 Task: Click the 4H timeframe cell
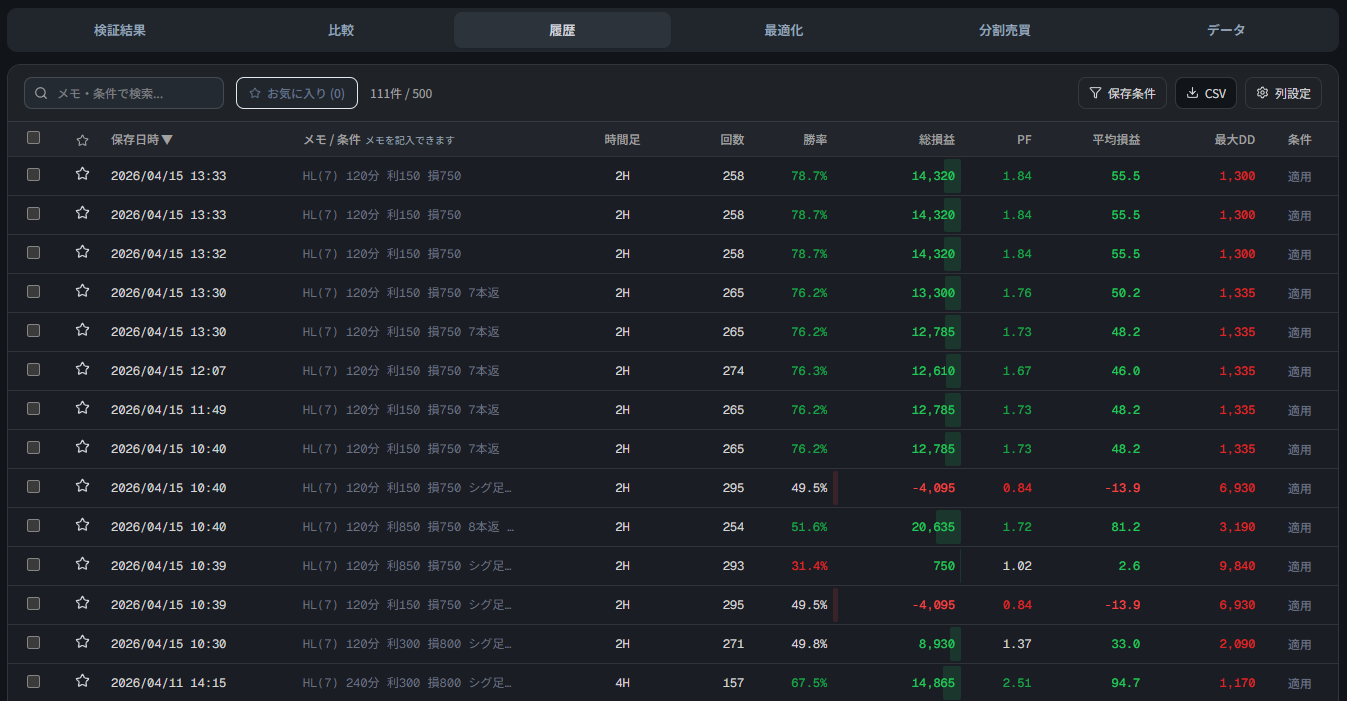(622, 683)
